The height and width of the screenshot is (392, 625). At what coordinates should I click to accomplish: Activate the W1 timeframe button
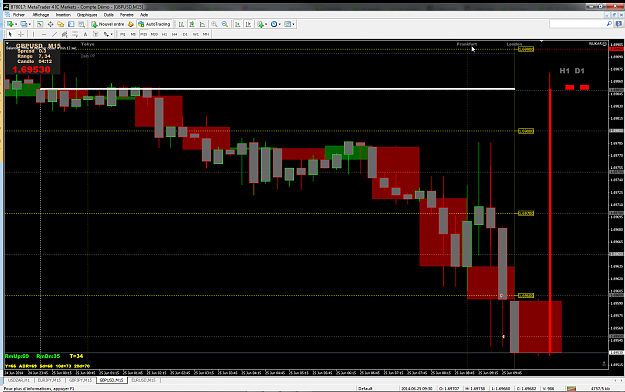coord(195,34)
